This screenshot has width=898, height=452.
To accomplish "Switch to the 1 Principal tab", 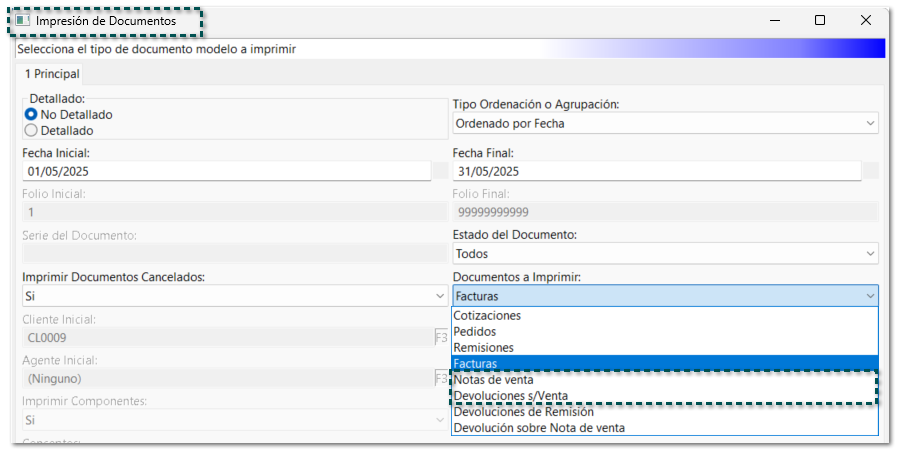I will pyautogui.click(x=52, y=74).
